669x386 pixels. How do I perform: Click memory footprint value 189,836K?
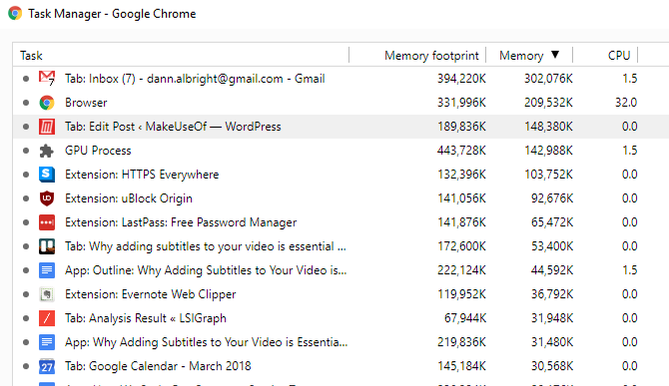click(461, 126)
